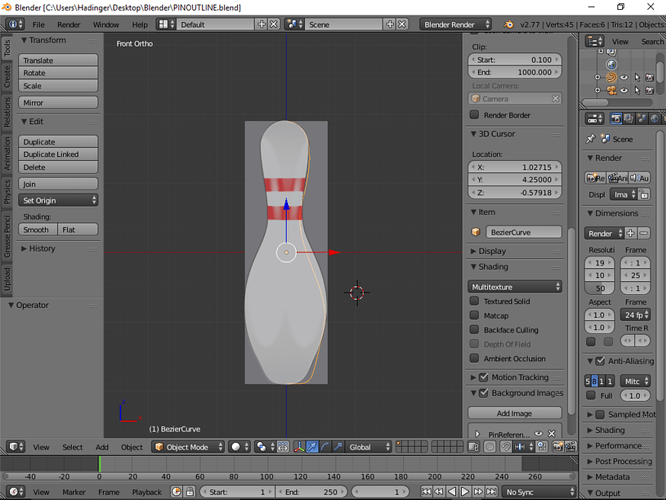Select the translate manipulator arrow icon
This screenshot has height=500, width=666.
(x=312, y=447)
